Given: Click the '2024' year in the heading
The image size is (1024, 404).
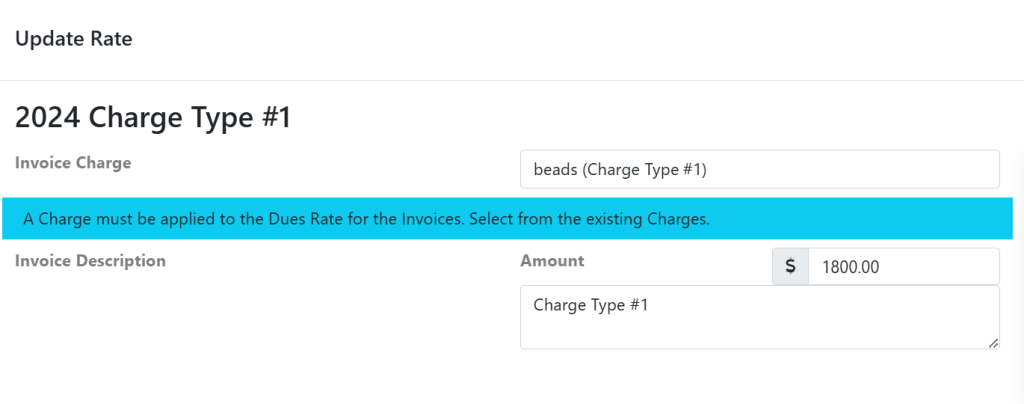Looking at the screenshot, I should coord(47,118).
